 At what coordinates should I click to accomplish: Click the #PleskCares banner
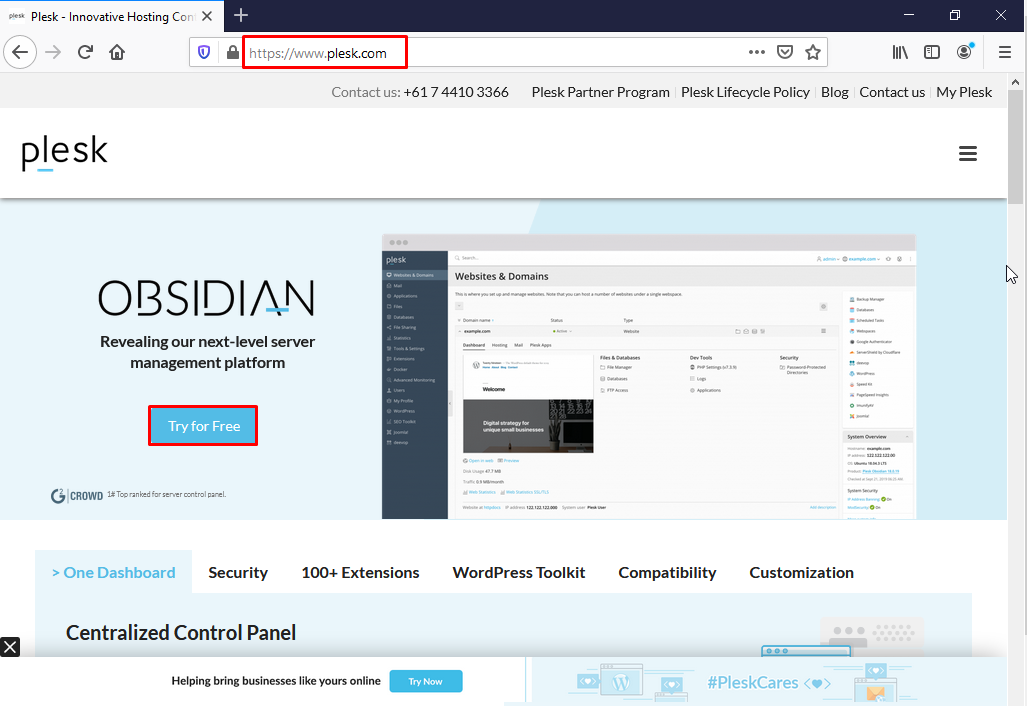[769, 682]
